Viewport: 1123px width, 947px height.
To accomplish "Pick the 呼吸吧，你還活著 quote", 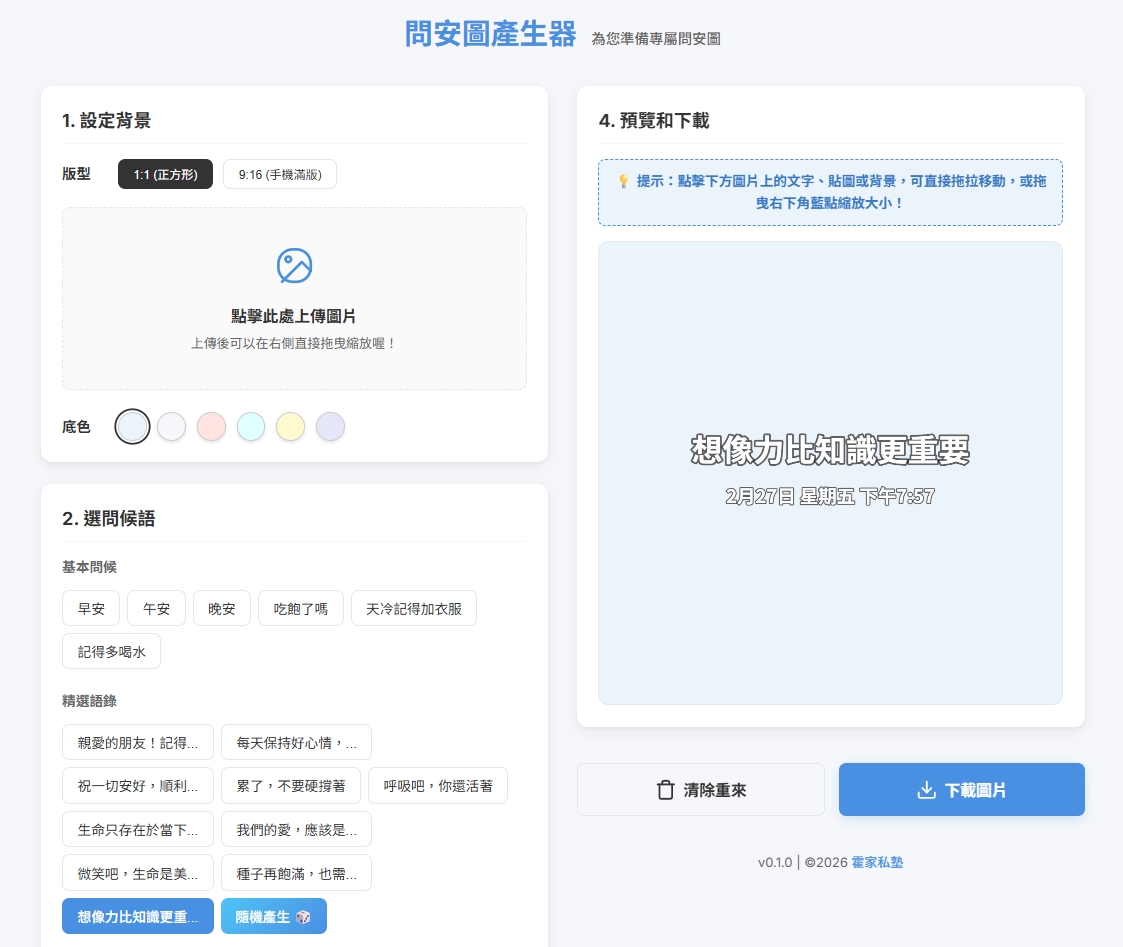I will coord(437,786).
